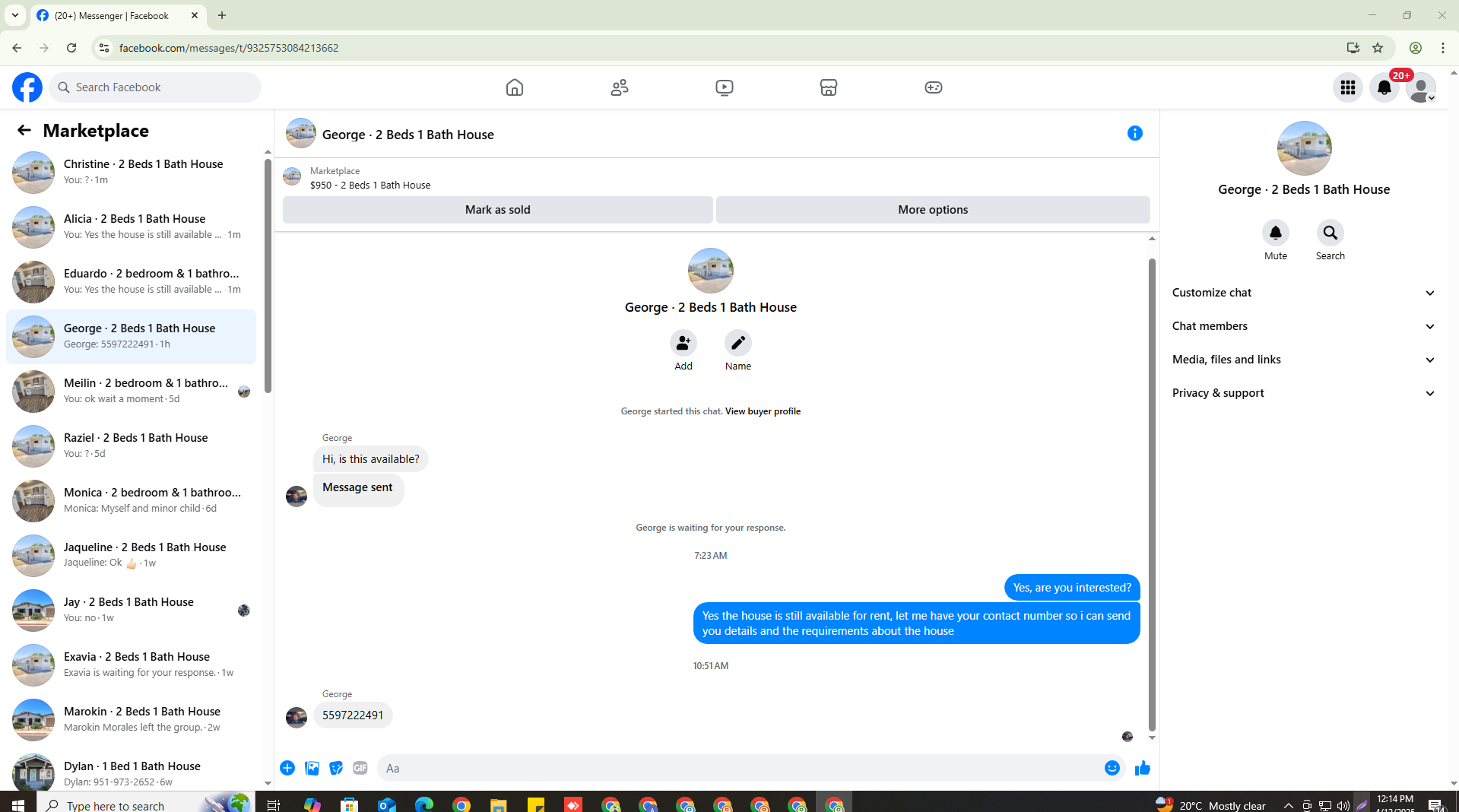The image size is (1459, 812).
Task: Search in the conversation
Action: pos(1331,233)
